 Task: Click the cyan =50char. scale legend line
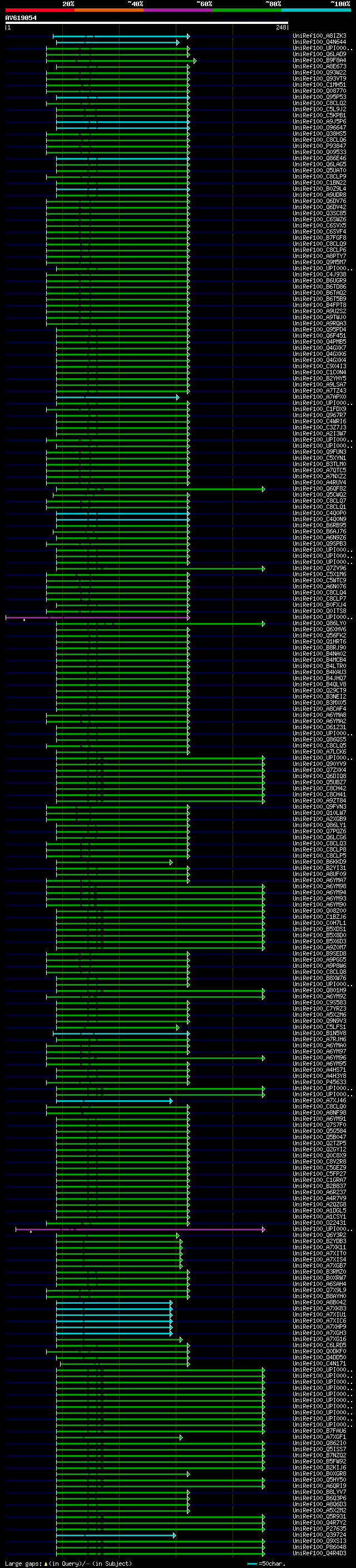pos(252,1564)
